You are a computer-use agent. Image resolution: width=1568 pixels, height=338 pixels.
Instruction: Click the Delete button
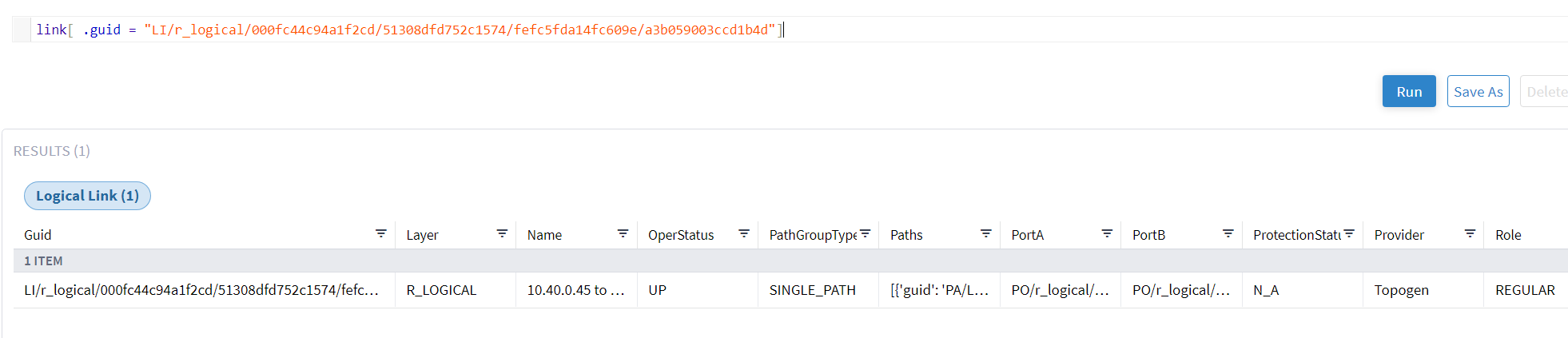coord(1546,92)
